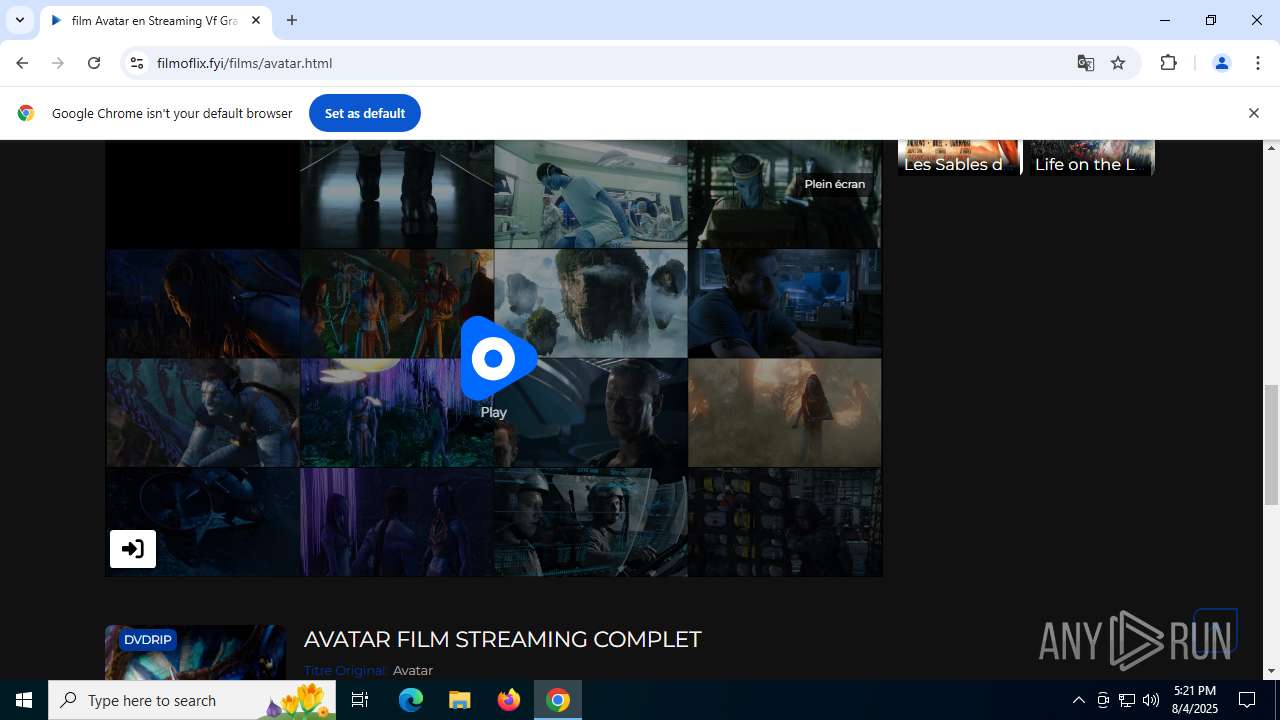Click the AVATAR FILM STREAMING COMPLET heading
The height and width of the screenshot is (720, 1280).
click(x=502, y=639)
